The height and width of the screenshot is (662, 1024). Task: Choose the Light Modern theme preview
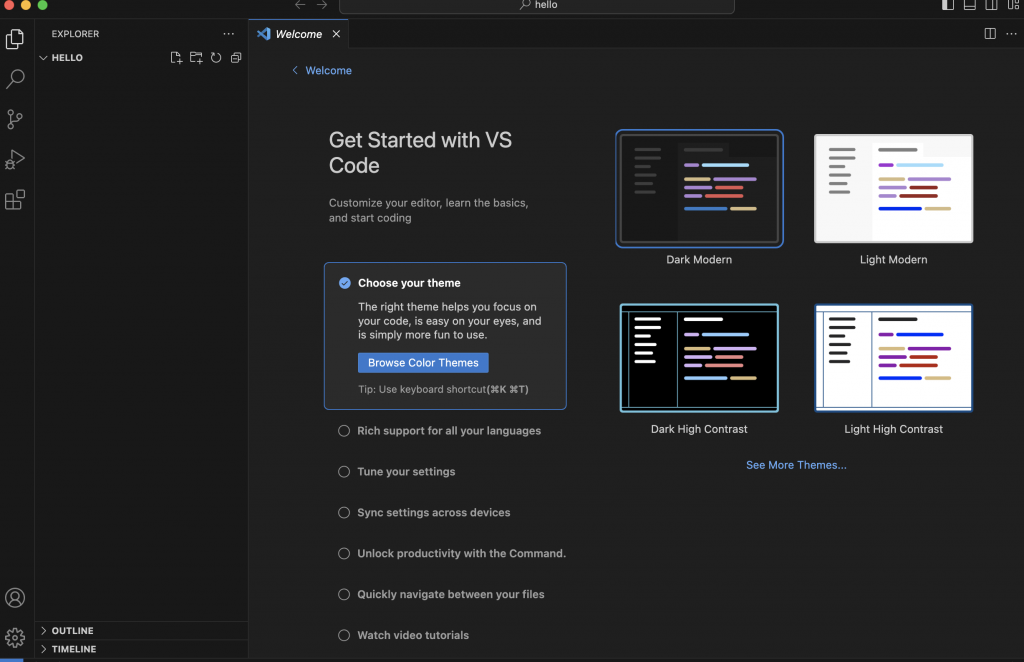coord(893,189)
